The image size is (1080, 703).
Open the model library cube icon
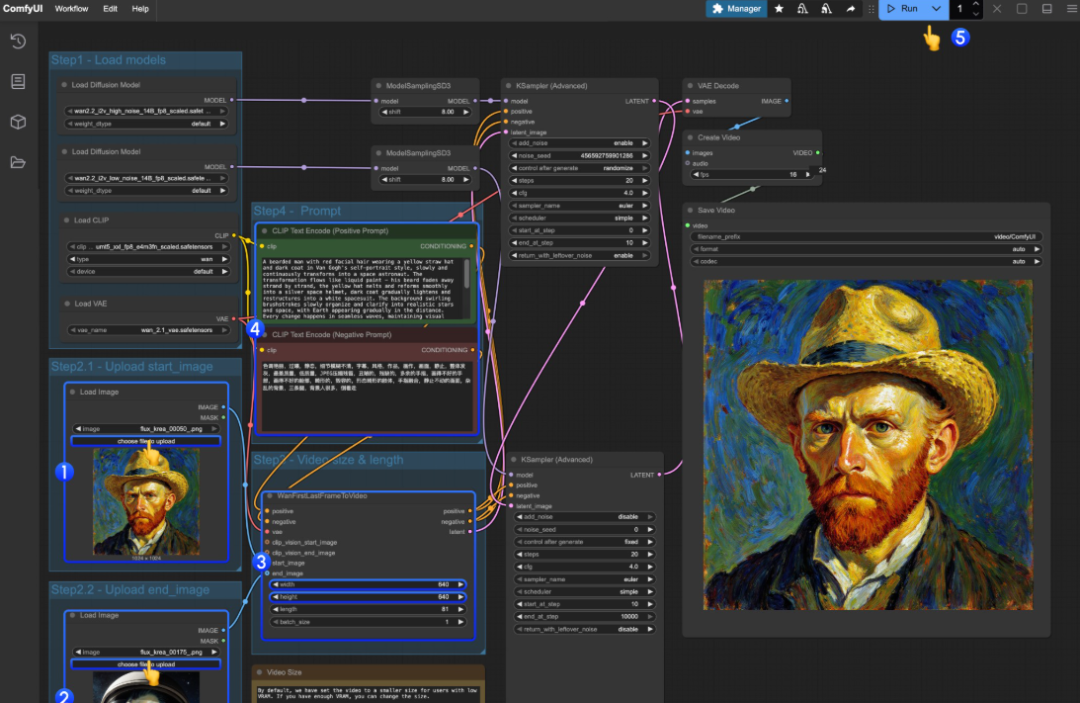point(18,122)
